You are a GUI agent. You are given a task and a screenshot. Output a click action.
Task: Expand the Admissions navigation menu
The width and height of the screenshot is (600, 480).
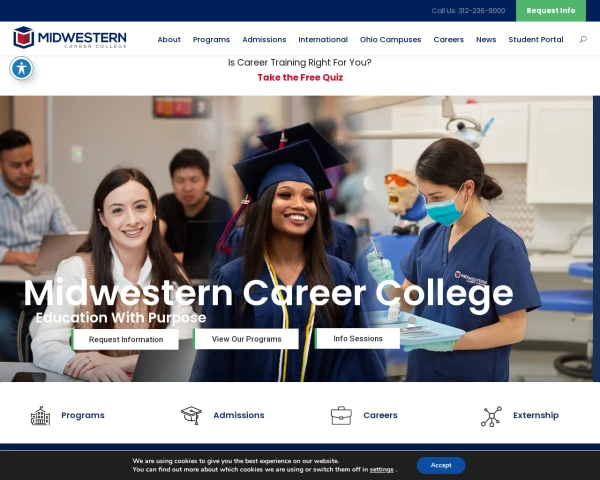coord(264,39)
